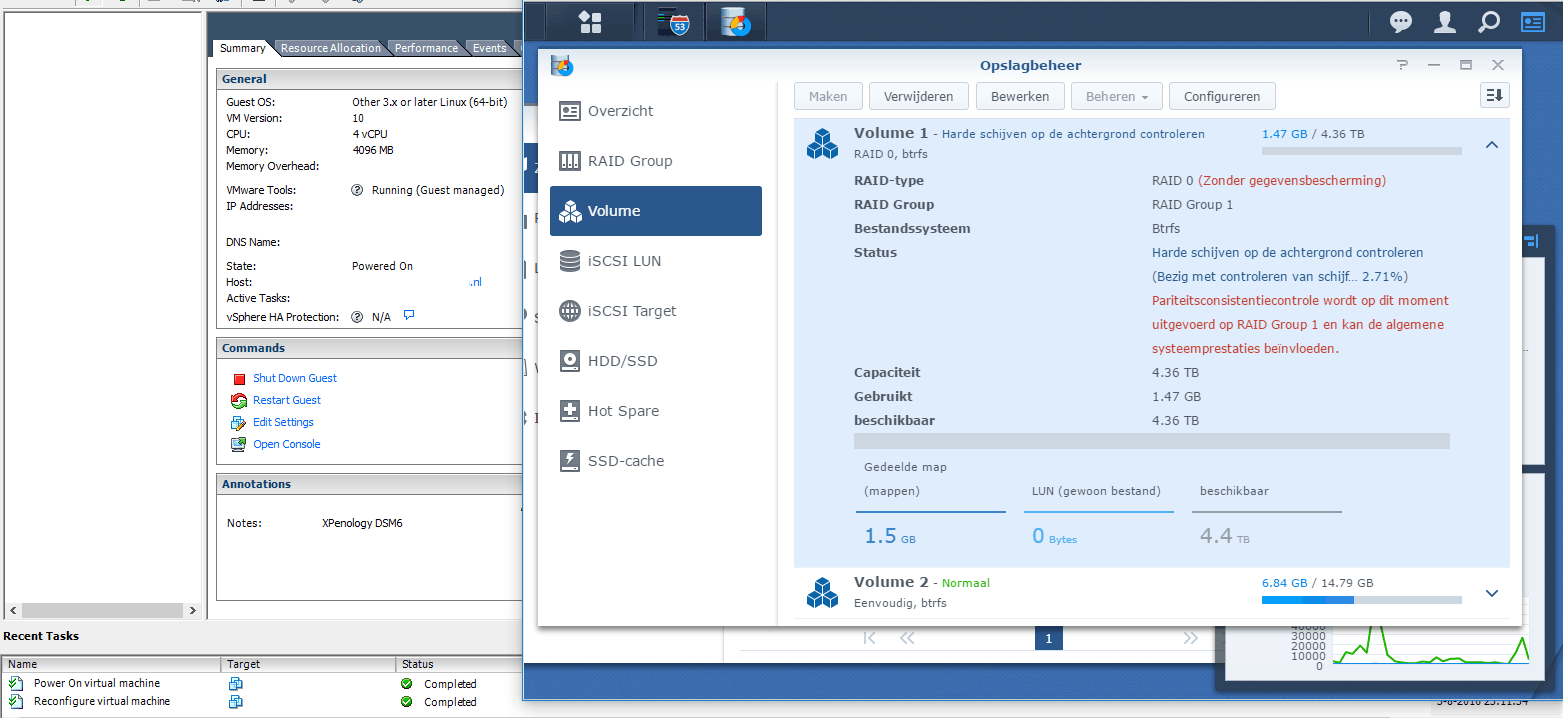Viewport: 1563px width, 718px height.
Task: Click Shut Down Guest link in vSphere
Action: coord(295,378)
